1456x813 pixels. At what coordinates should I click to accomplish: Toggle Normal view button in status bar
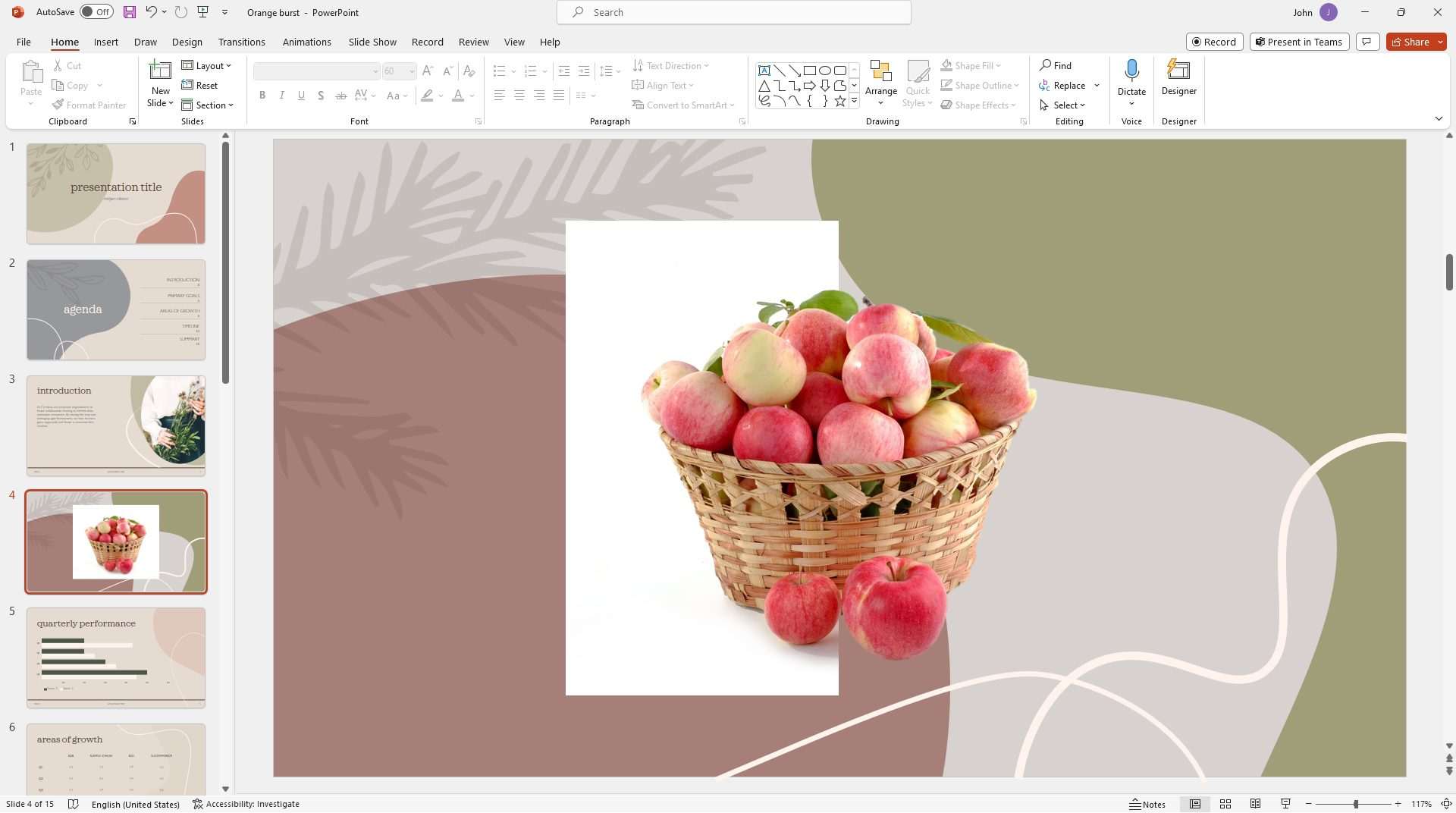1195,804
